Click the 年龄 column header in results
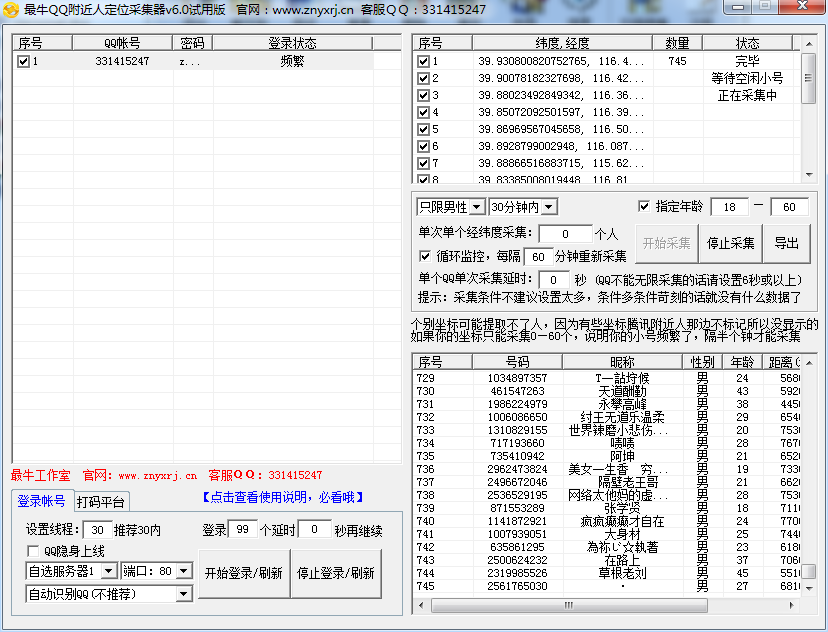This screenshot has height=632, width=828. pyautogui.click(x=742, y=362)
